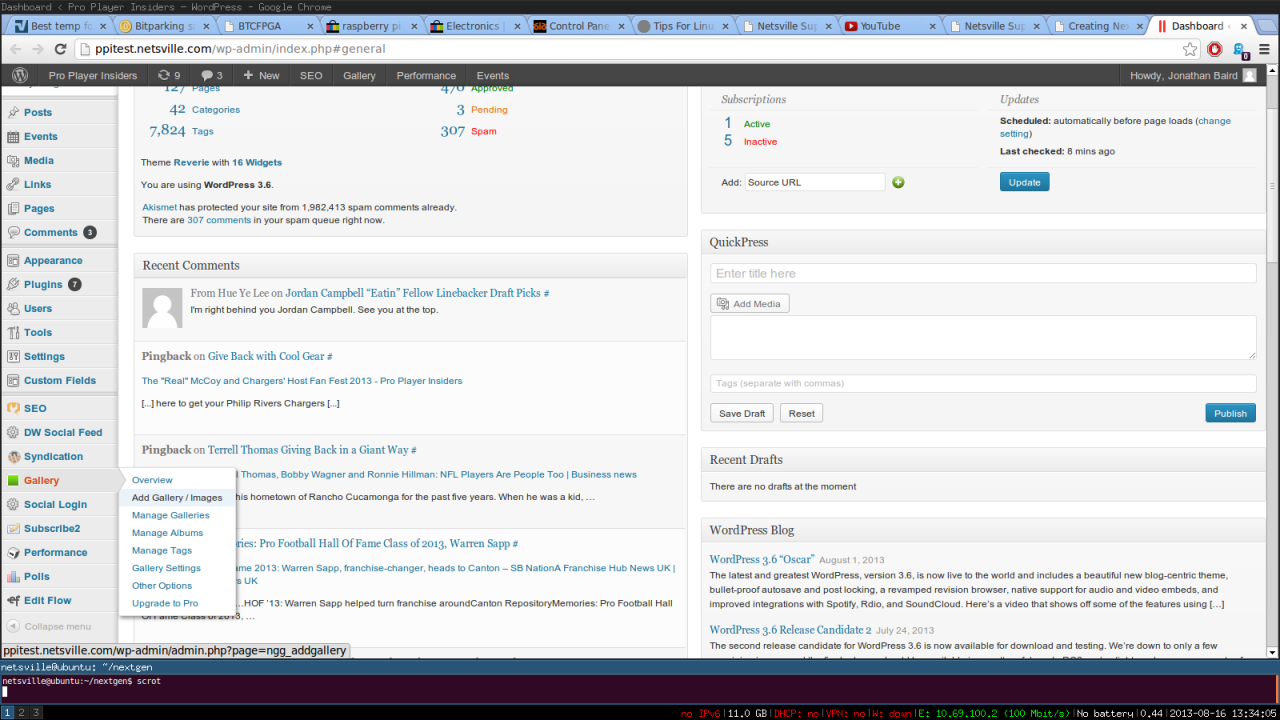Screen dimensions: 1280x720
Task: Click the Links chain icon in sidebar
Action: (x=13, y=184)
